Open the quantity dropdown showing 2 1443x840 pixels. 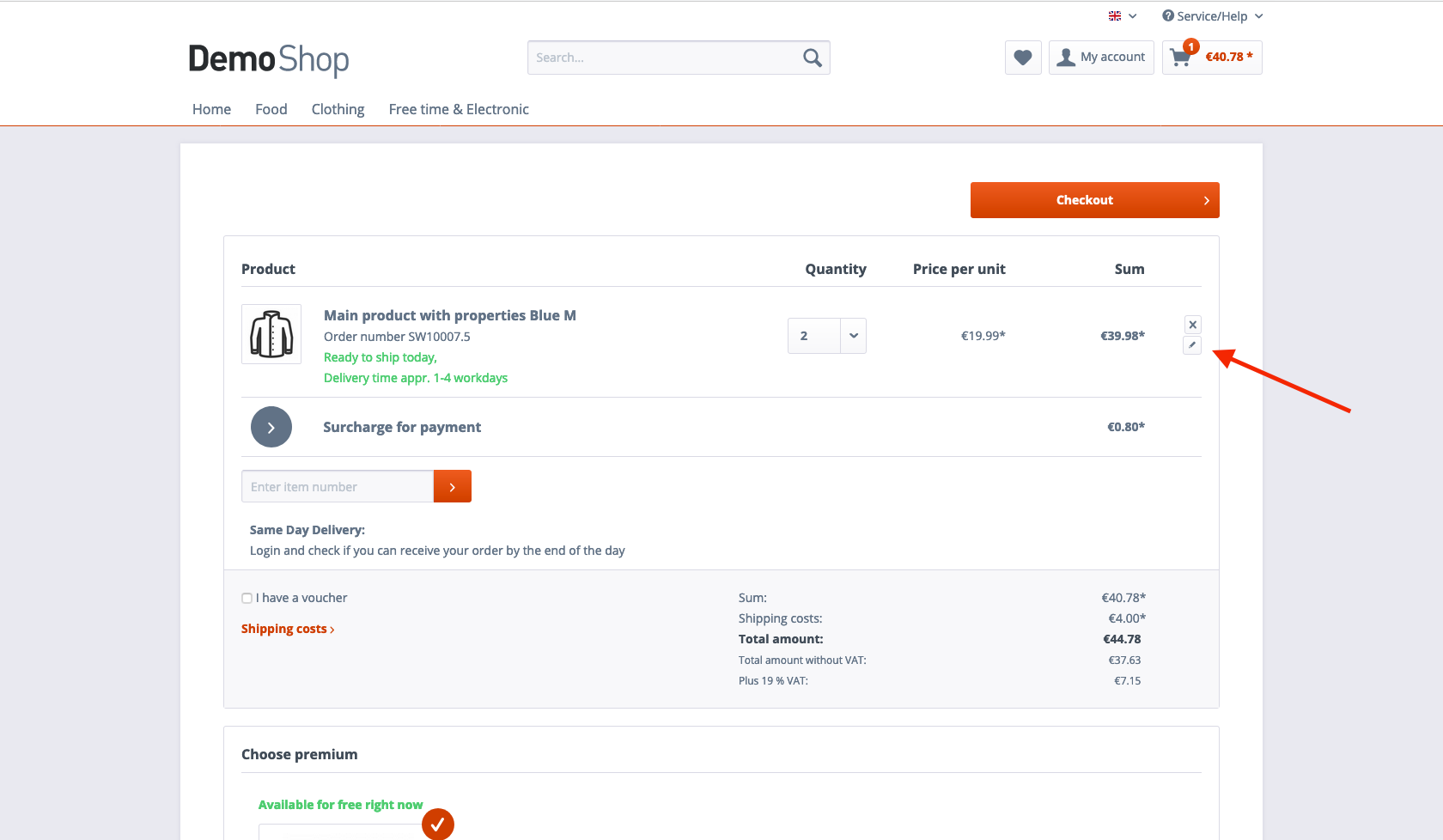(827, 336)
